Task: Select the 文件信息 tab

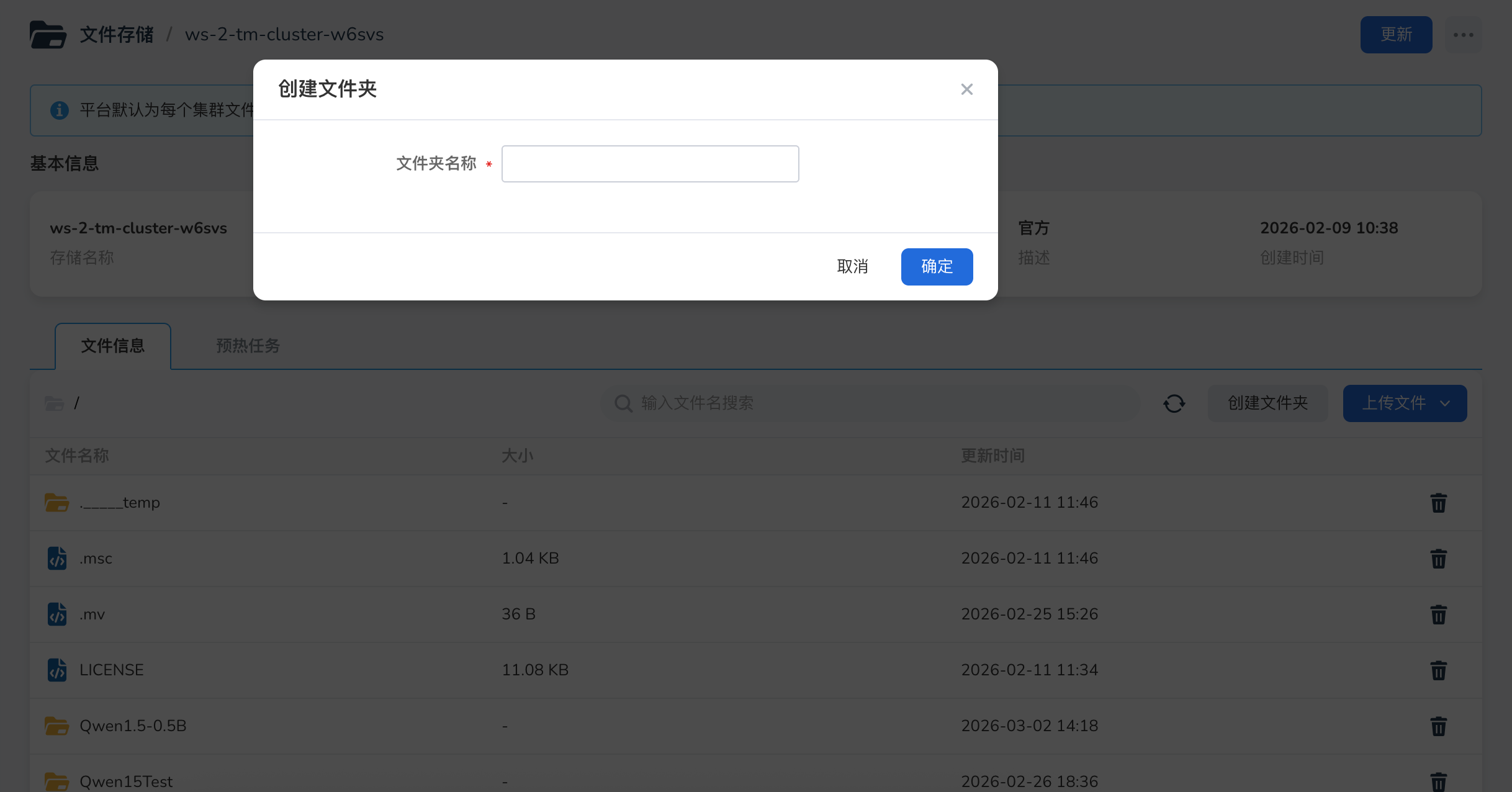Action: coord(113,346)
